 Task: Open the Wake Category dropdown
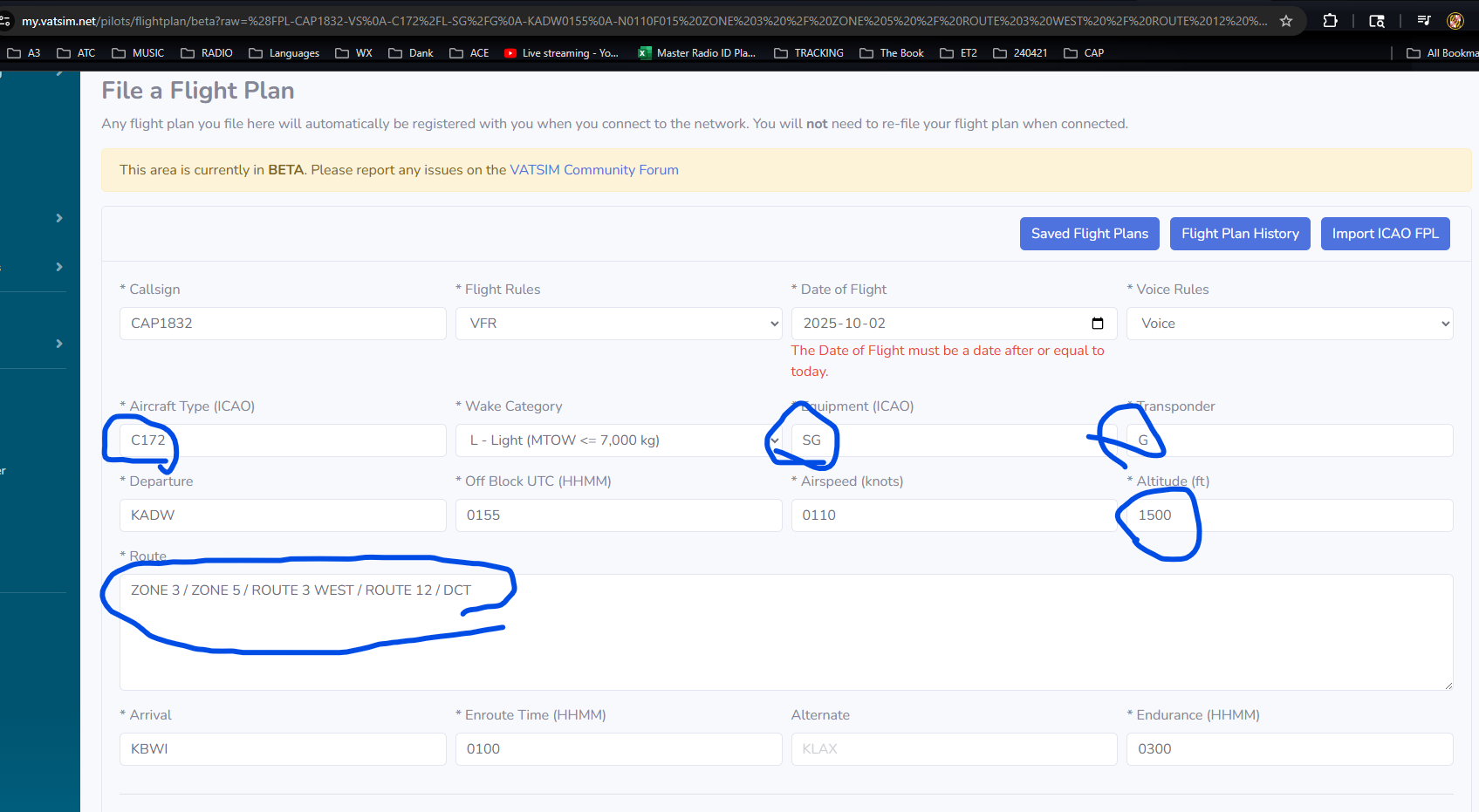[x=618, y=440]
